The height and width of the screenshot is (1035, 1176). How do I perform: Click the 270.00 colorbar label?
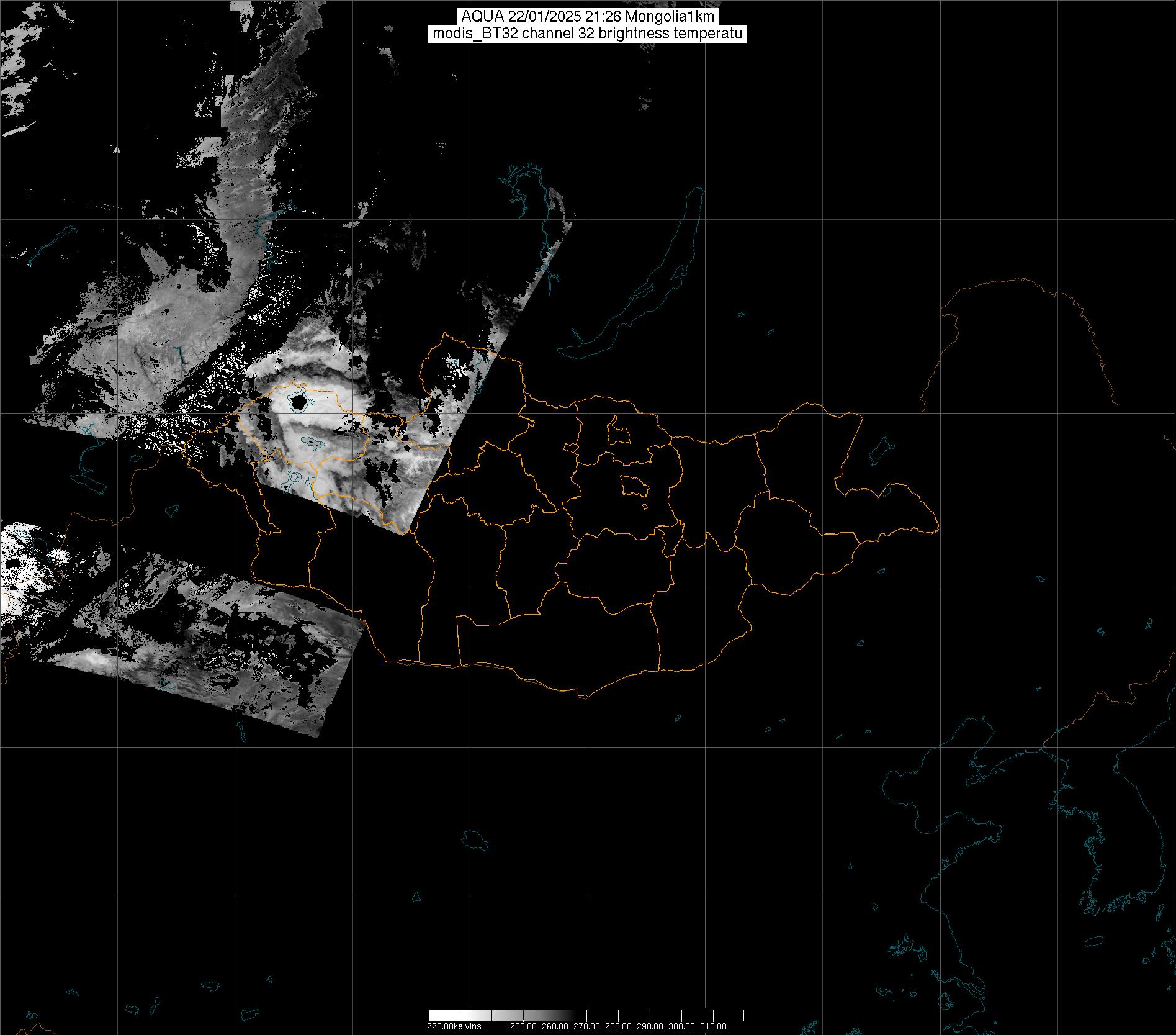(x=586, y=1026)
